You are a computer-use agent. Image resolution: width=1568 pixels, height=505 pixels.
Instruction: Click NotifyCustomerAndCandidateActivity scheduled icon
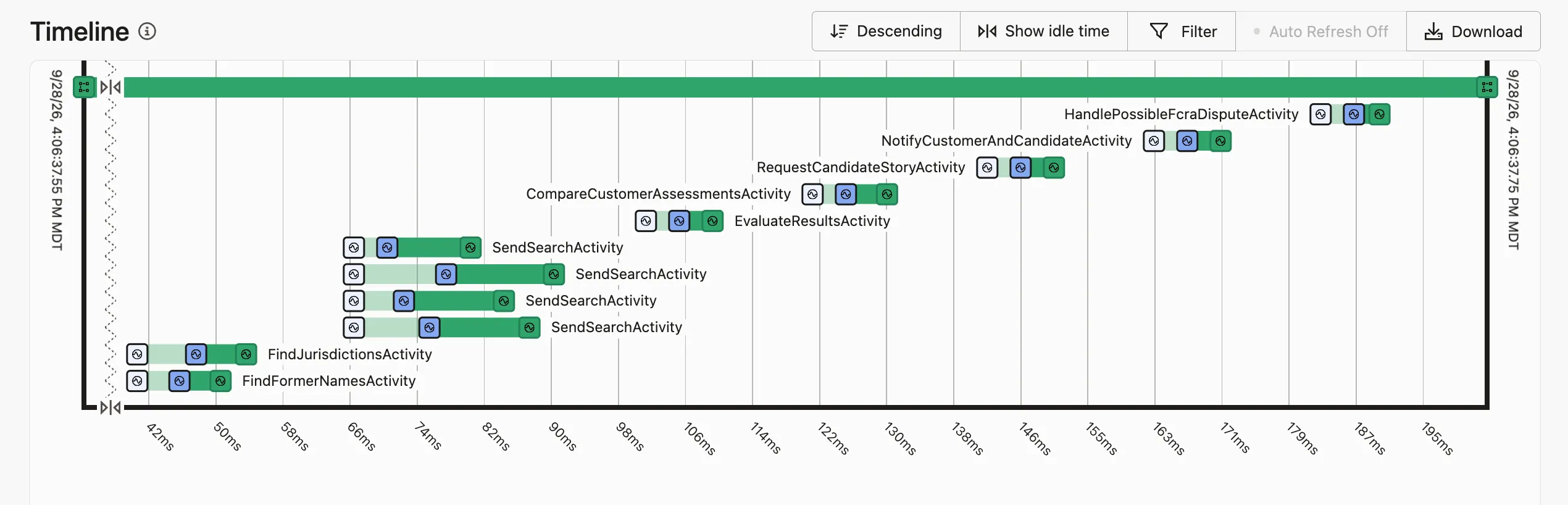tap(1154, 141)
